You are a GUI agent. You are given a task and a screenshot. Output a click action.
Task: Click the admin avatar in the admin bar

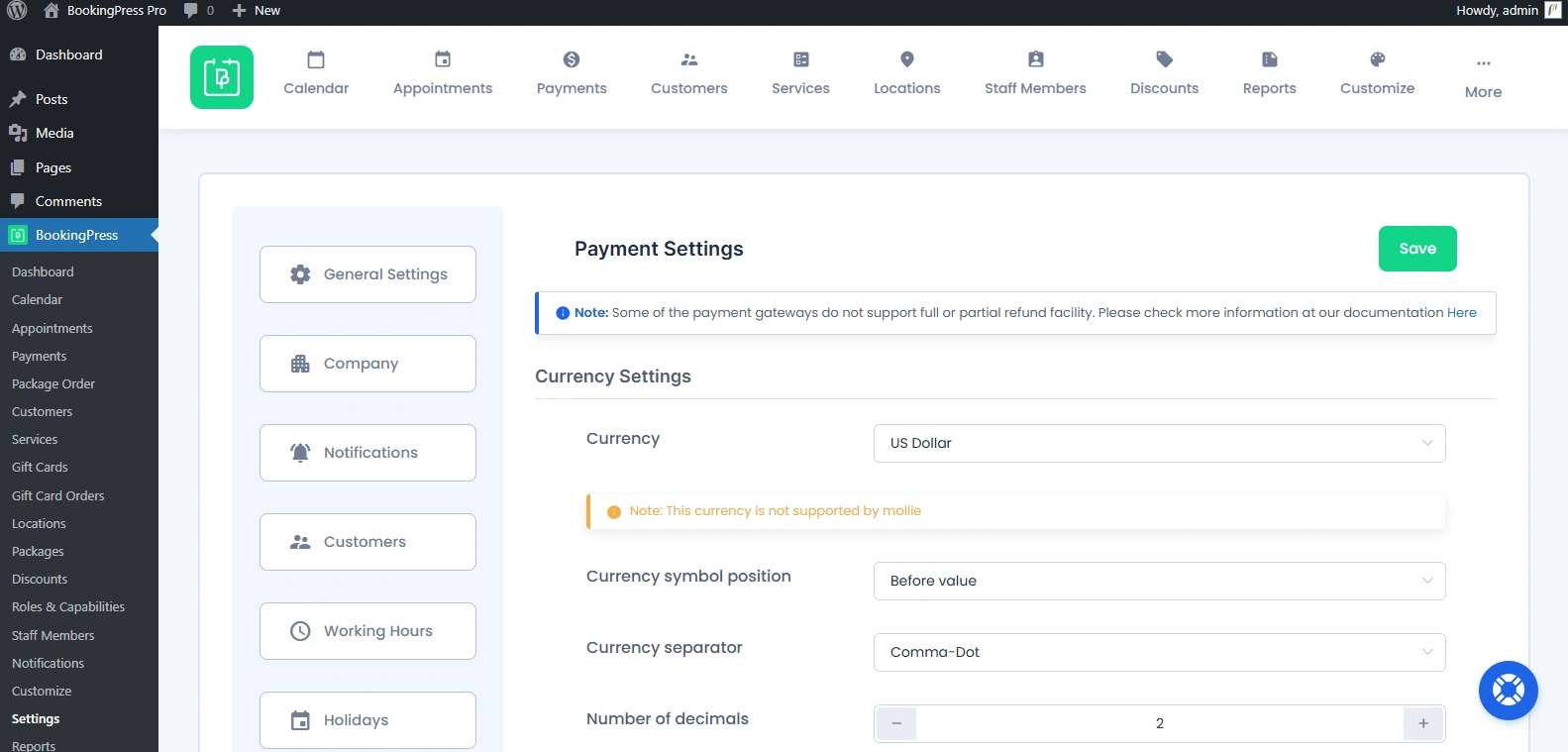pos(1553,11)
